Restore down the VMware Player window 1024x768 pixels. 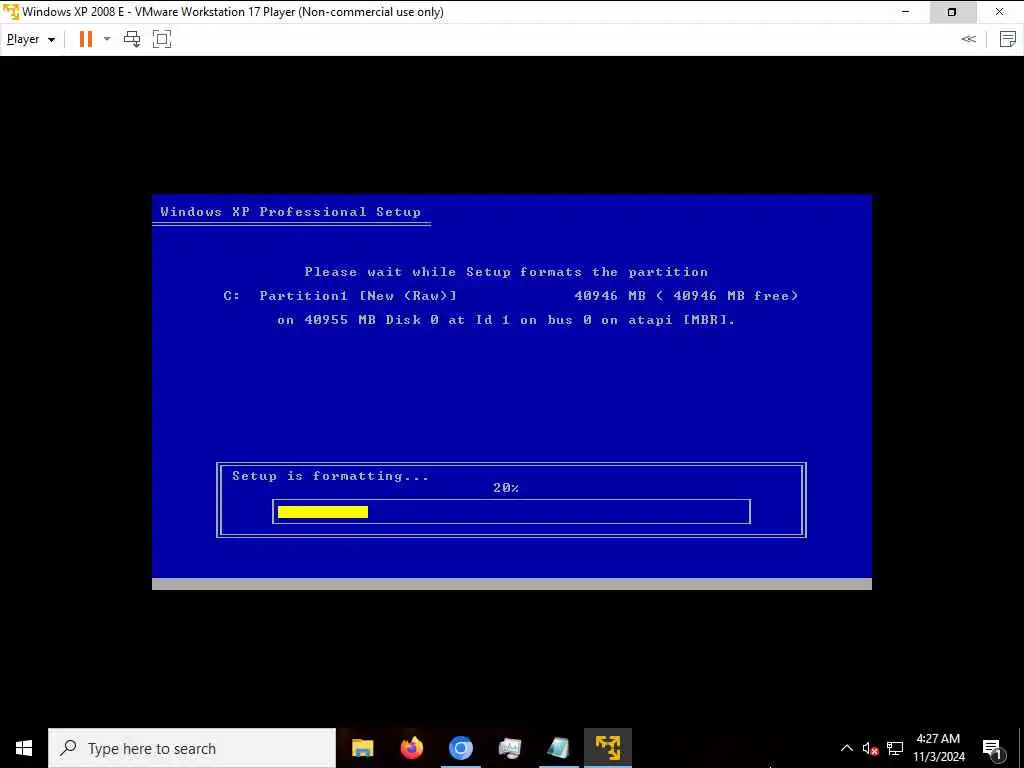952,12
